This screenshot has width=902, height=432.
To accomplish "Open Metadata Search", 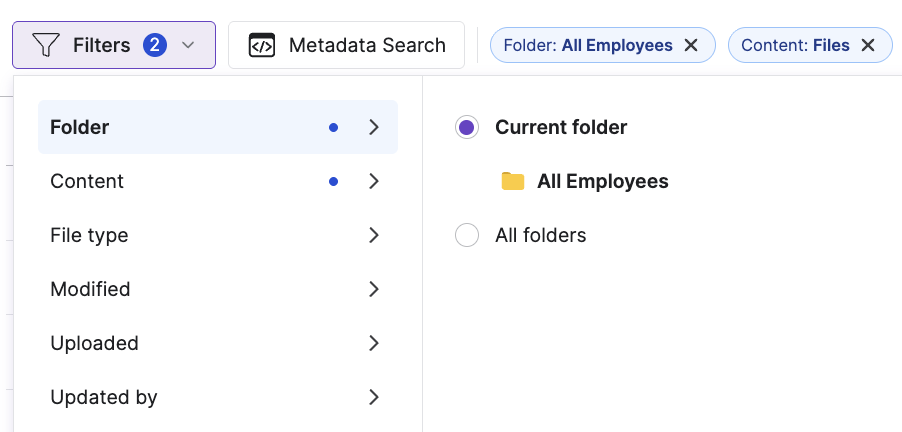I will click(x=367, y=45).
